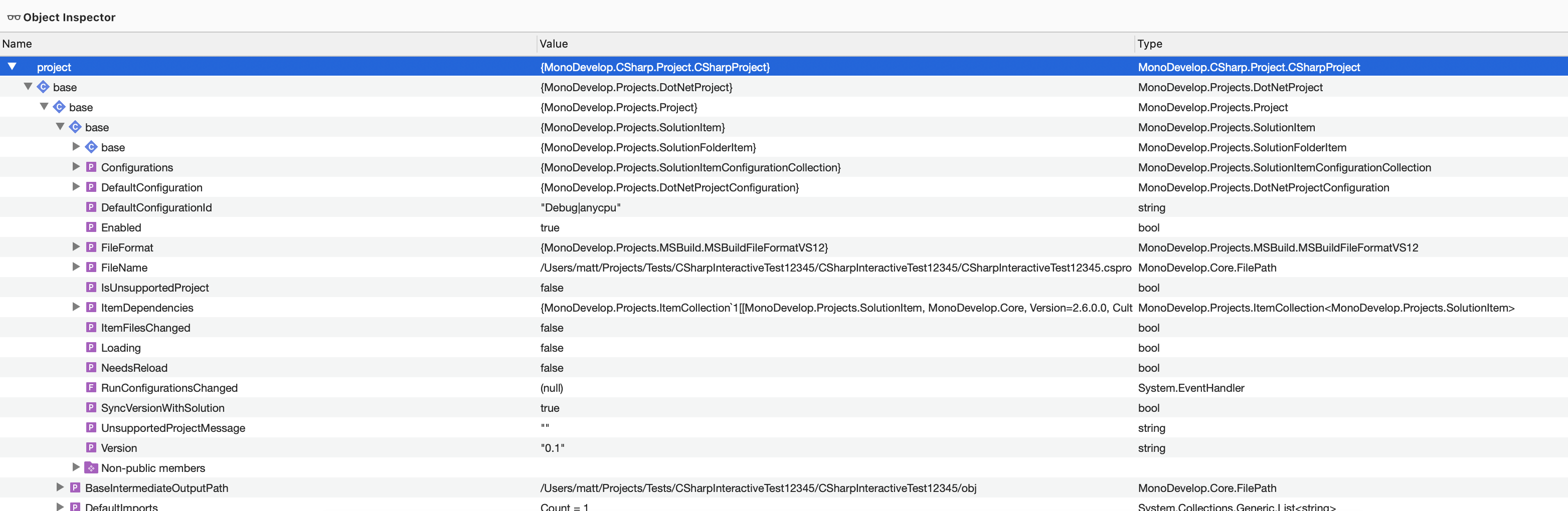1568x511 pixels.
Task: Click the (null) value of RunConfigurationsChanged
Action: point(552,388)
